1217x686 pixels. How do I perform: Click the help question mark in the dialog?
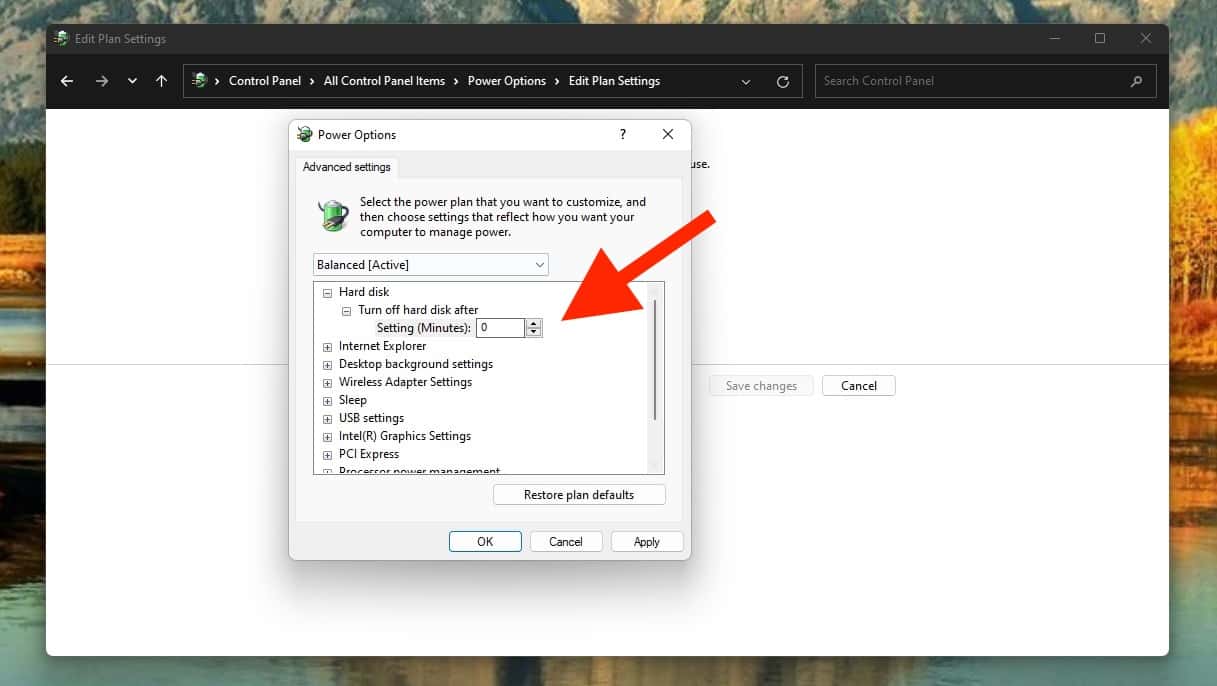pyautogui.click(x=622, y=134)
